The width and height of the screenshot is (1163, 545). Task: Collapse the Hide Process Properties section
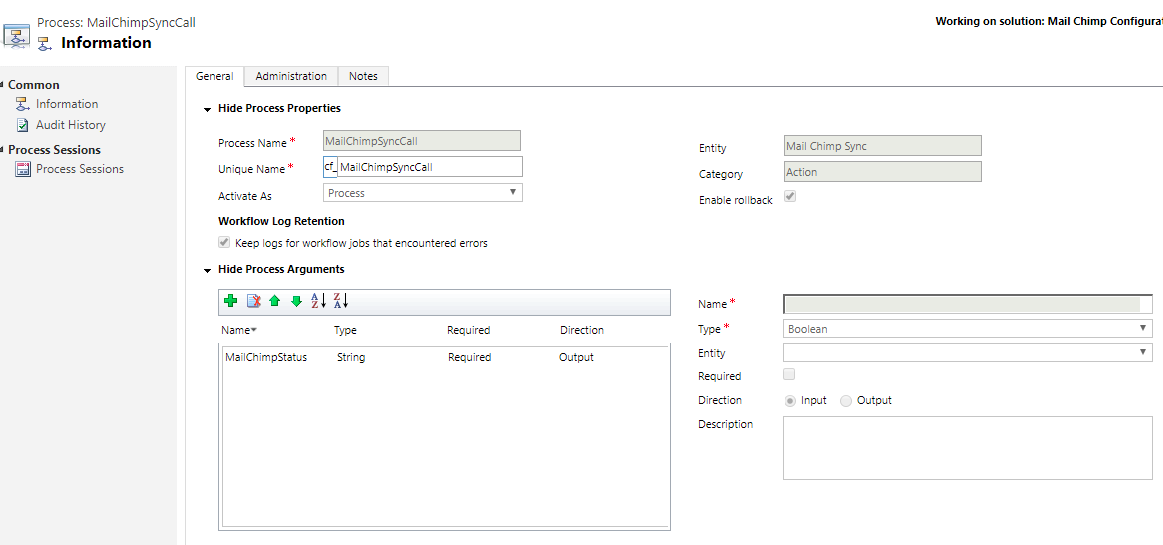click(x=207, y=109)
